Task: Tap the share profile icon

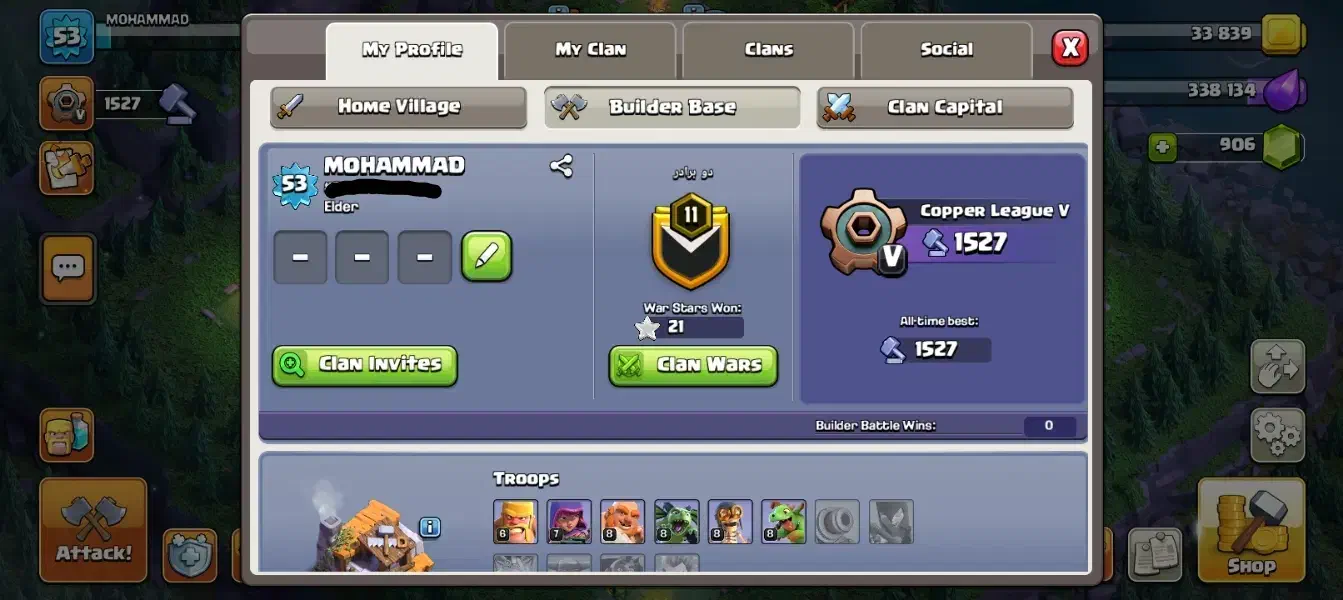Action: [561, 166]
